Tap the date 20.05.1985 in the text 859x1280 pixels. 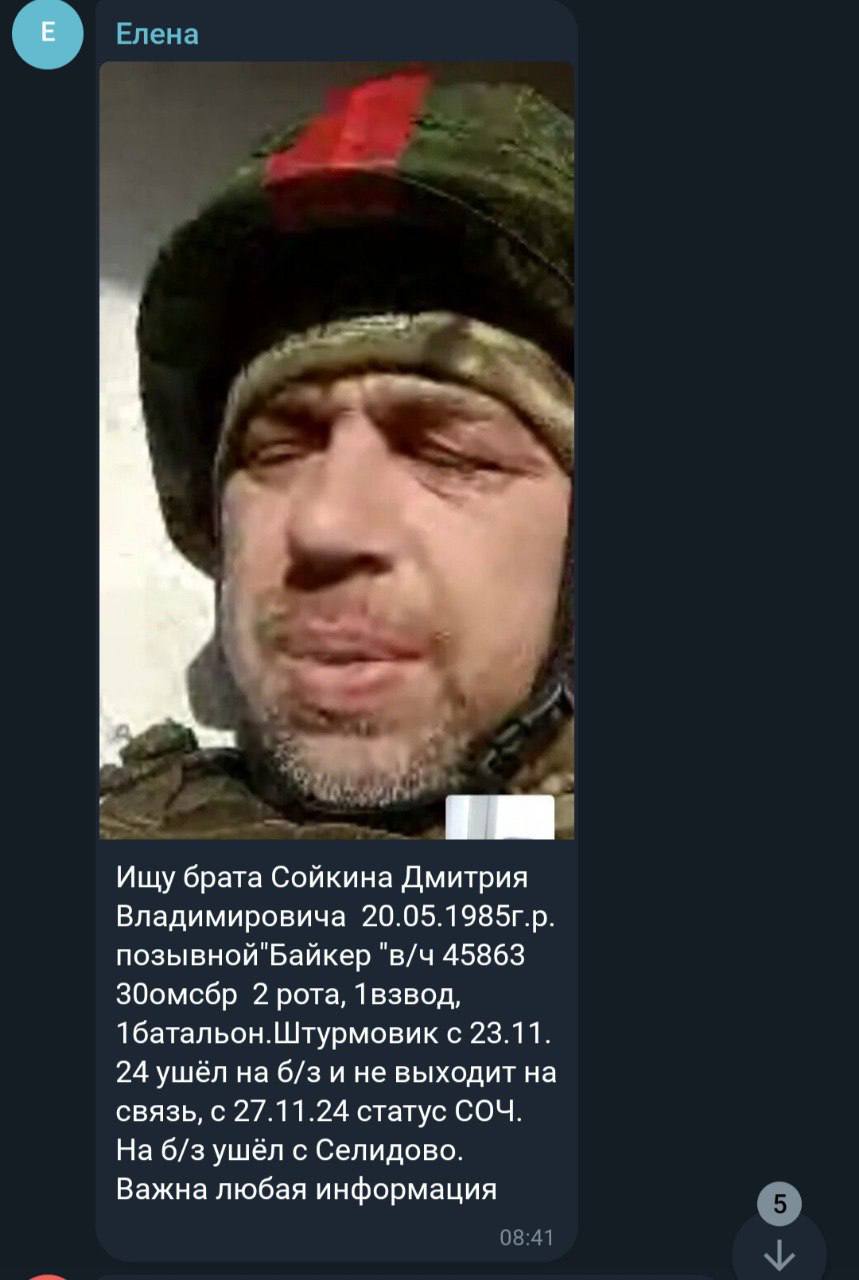coord(440,916)
